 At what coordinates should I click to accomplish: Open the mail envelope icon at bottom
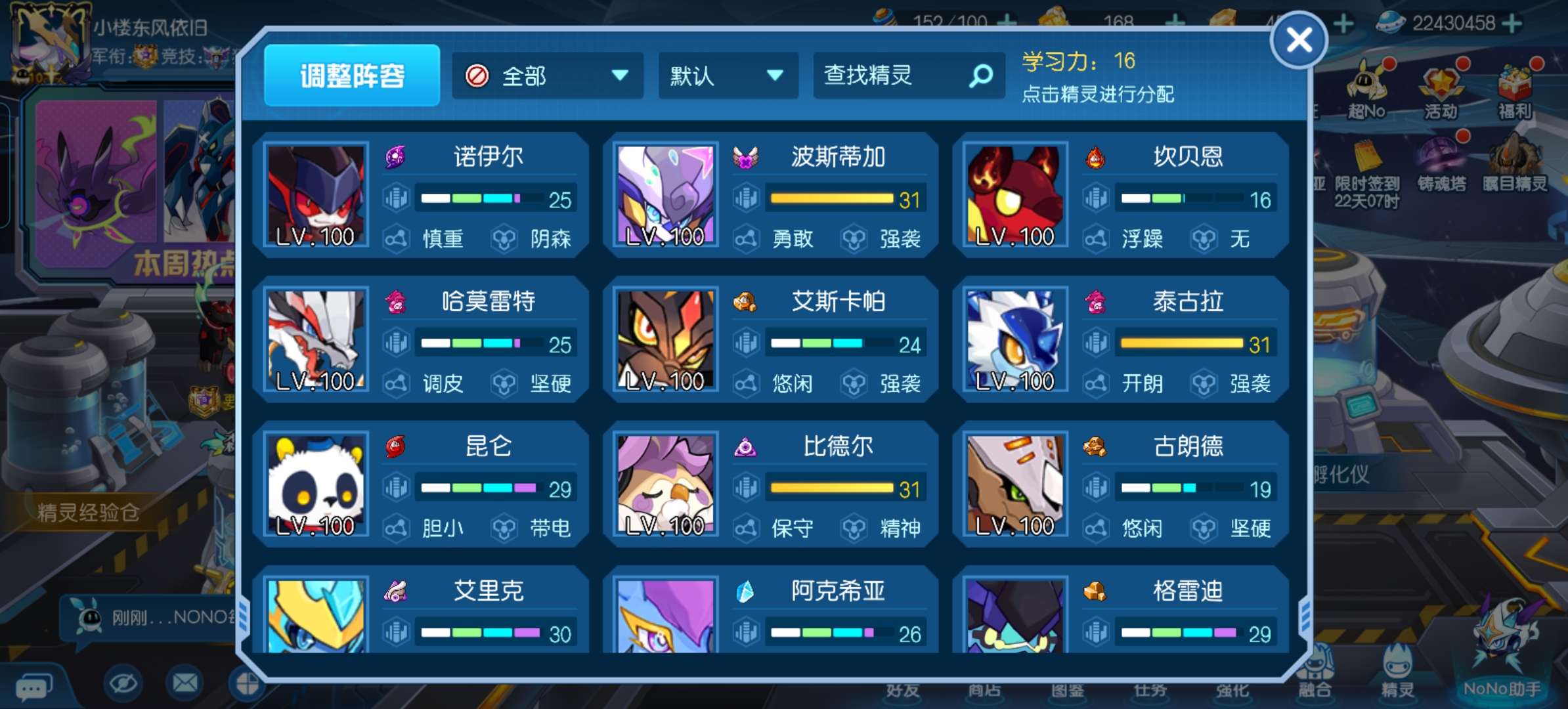tap(185, 683)
